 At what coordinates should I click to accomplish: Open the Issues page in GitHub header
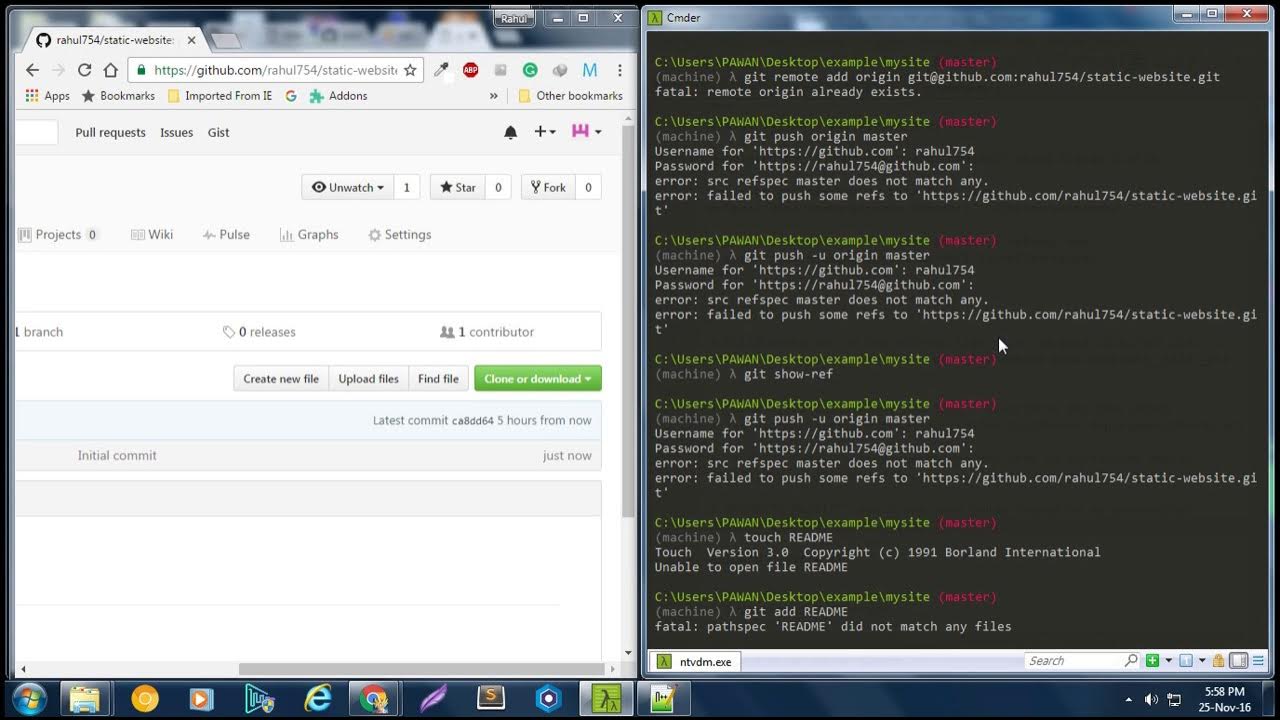coord(176,132)
